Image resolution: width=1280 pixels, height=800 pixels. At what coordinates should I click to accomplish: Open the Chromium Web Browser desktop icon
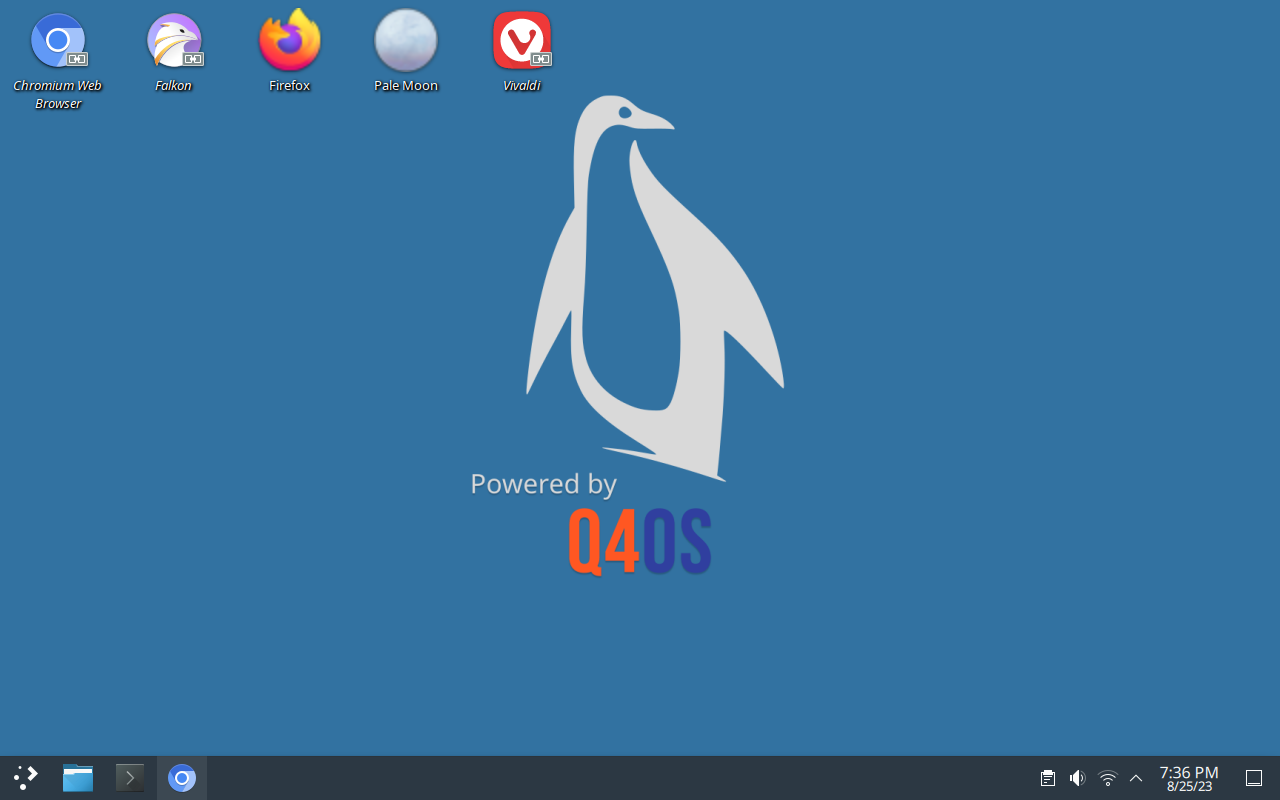(x=58, y=41)
